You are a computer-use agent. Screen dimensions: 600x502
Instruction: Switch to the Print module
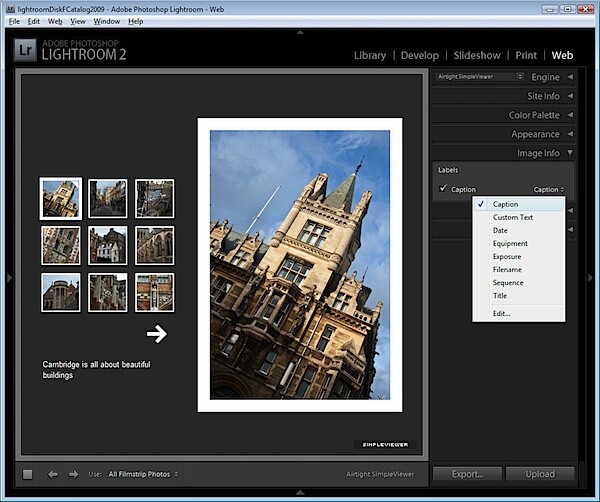(526, 55)
